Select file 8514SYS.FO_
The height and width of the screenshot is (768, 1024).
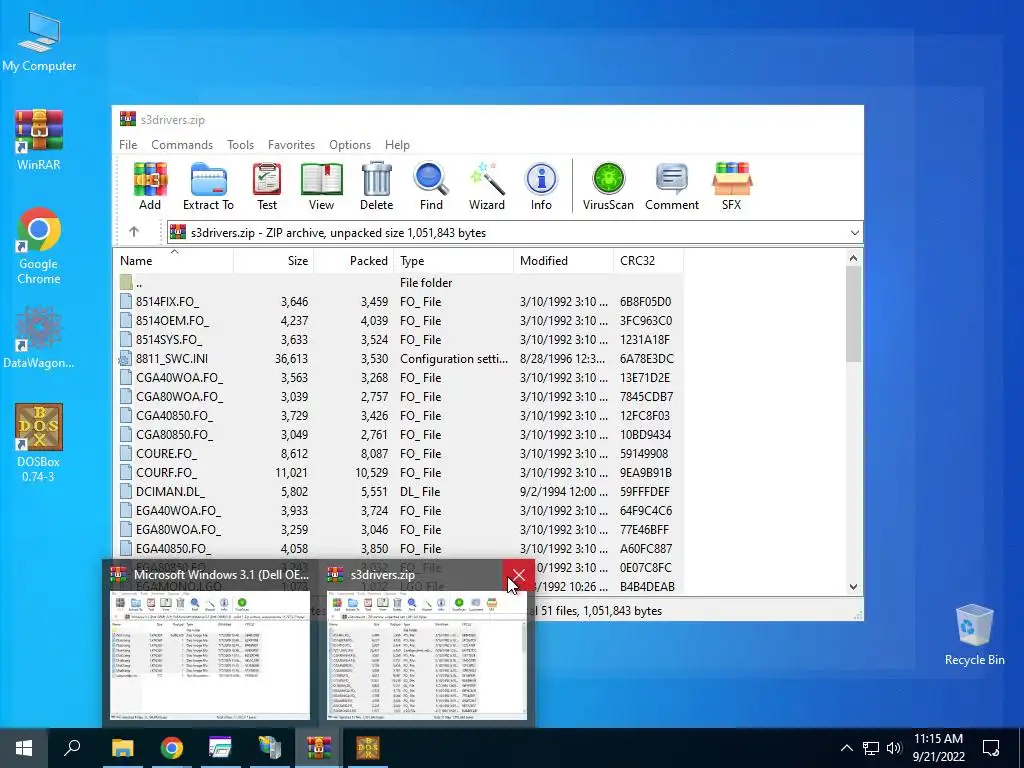click(398, 340)
